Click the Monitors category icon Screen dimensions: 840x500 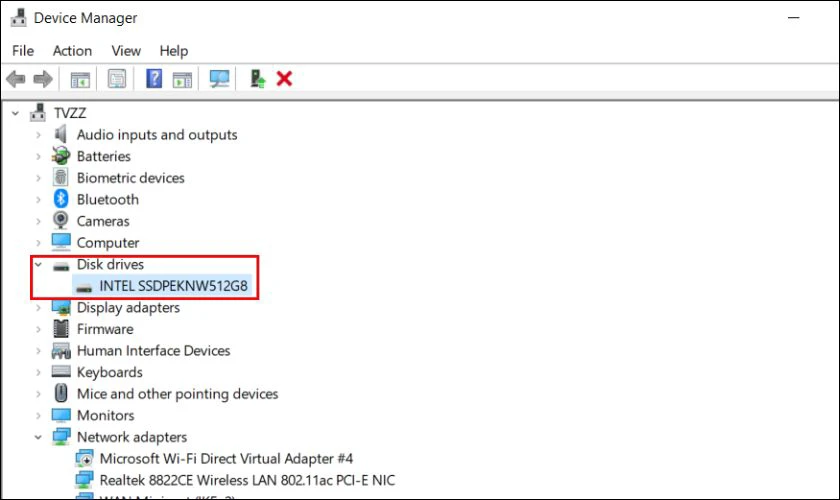pyautogui.click(x=61, y=415)
